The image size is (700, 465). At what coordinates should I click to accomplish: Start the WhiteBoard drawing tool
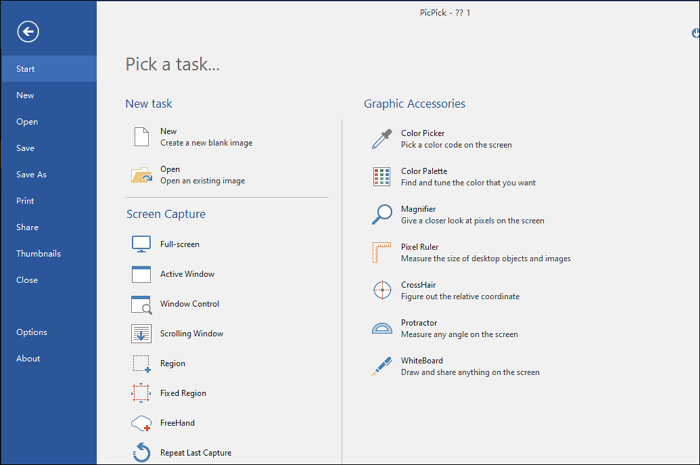pos(381,366)
